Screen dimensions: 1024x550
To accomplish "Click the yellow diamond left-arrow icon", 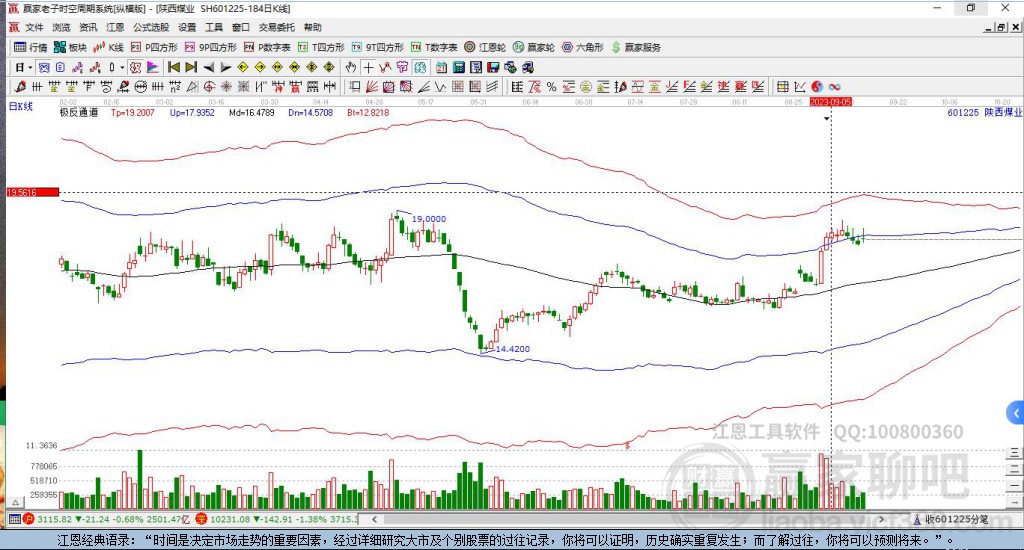I will [x=242, y=67].
